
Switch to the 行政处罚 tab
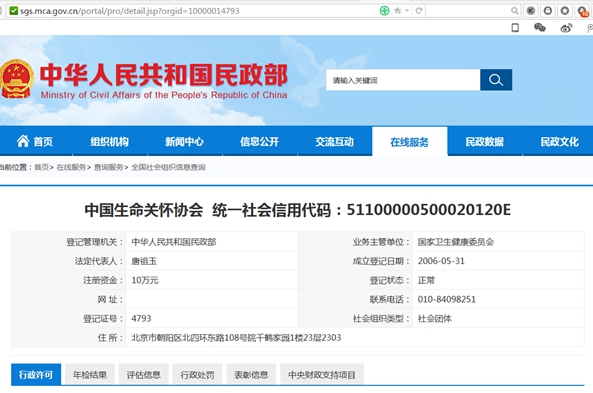tap(197, 374)
